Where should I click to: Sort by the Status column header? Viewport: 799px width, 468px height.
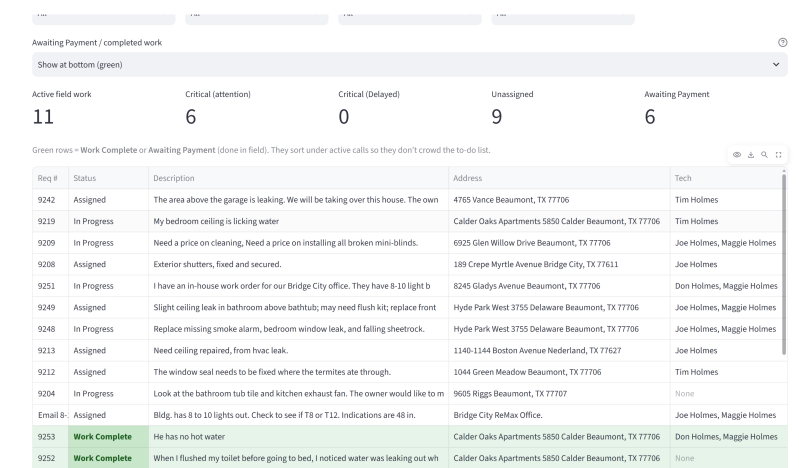tap(109, 178)
